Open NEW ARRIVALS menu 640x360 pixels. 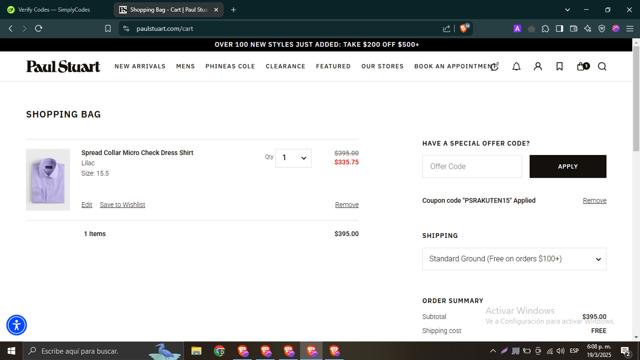(x=140, y=66)
